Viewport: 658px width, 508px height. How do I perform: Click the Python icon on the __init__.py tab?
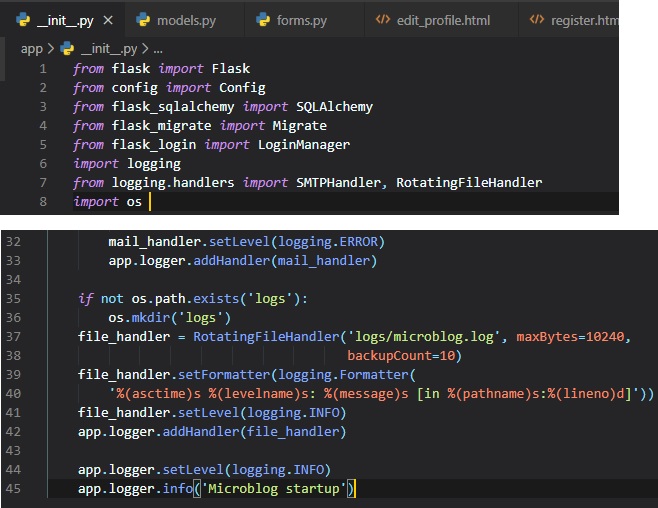23,20
